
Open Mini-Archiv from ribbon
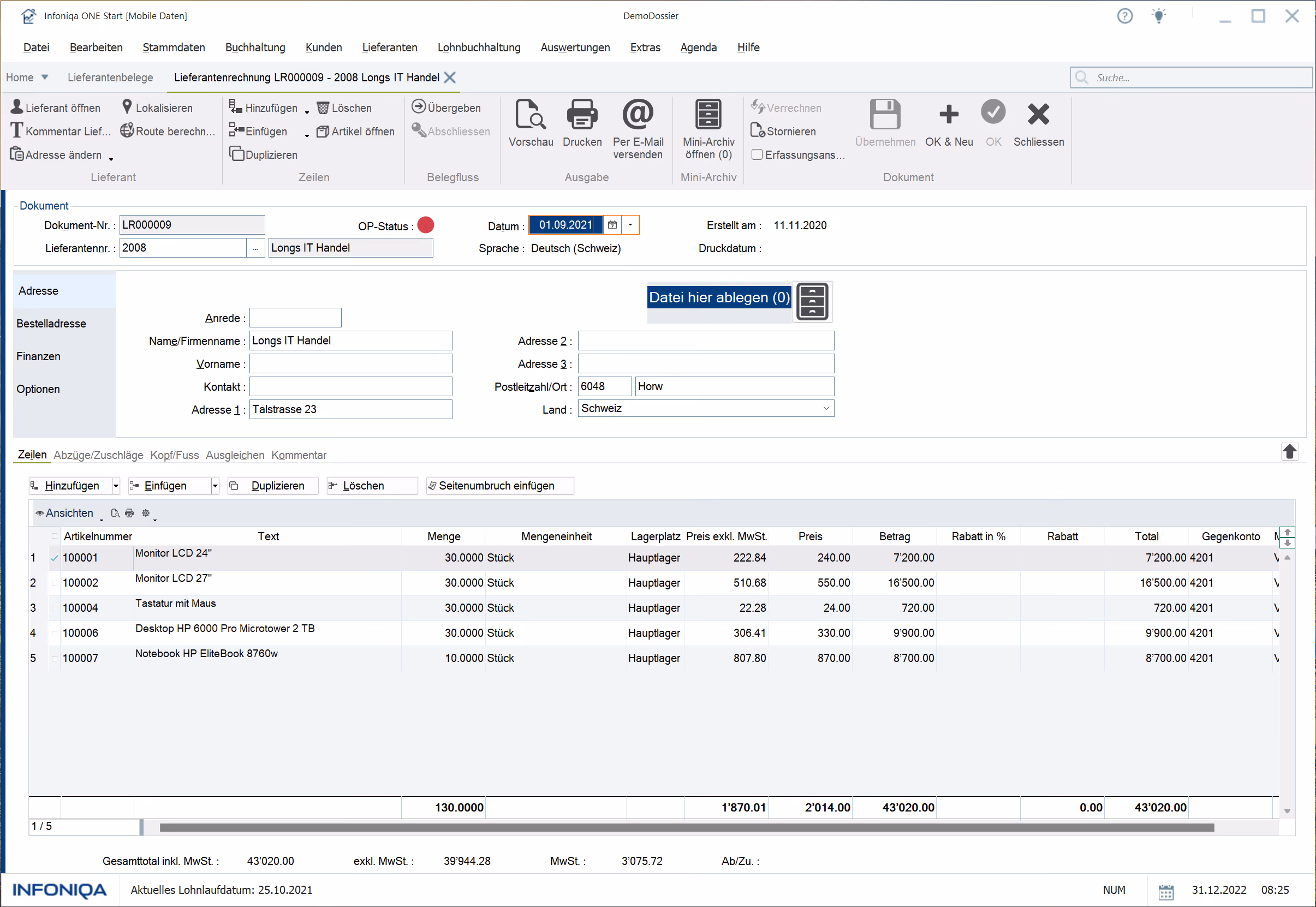click(x=708, y=129)
